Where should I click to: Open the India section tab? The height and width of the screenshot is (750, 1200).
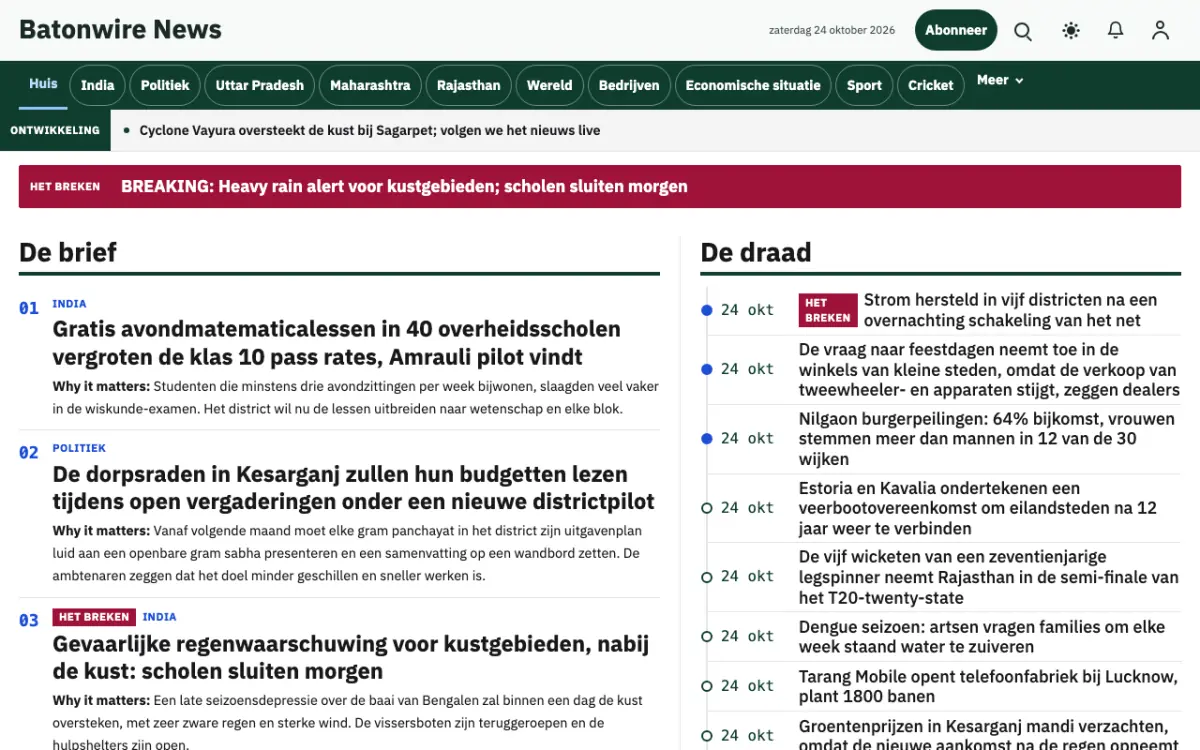pos(97,85)
